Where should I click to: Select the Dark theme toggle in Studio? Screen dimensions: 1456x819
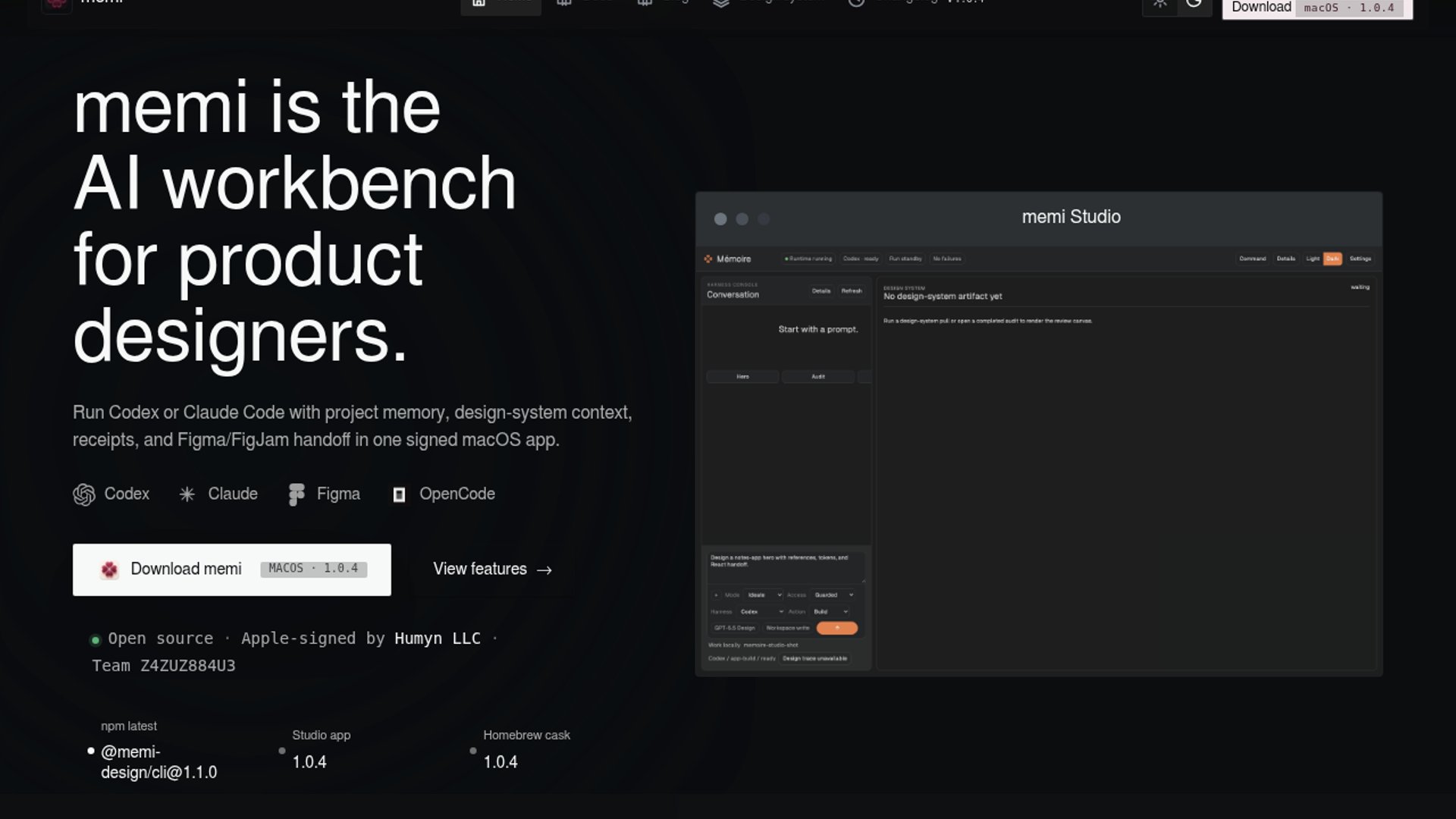[x=1332, y=259]
